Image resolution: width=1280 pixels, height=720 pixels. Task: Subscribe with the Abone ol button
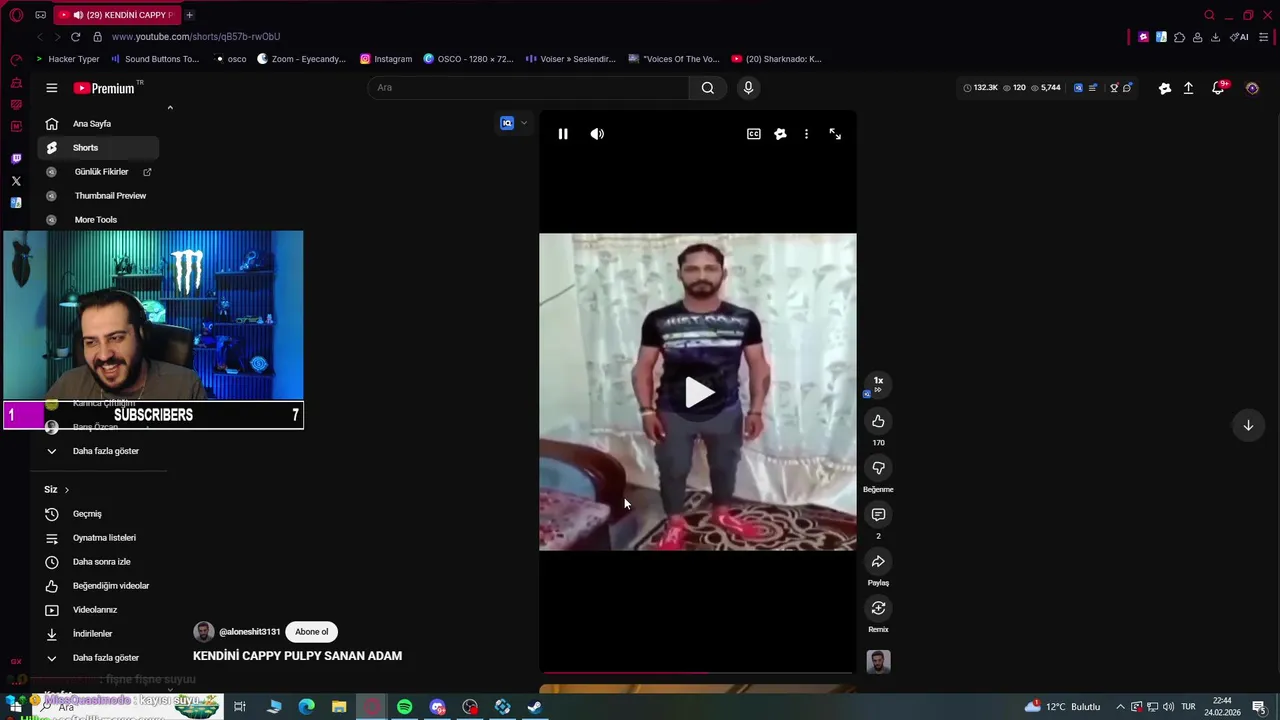[311, 632]
